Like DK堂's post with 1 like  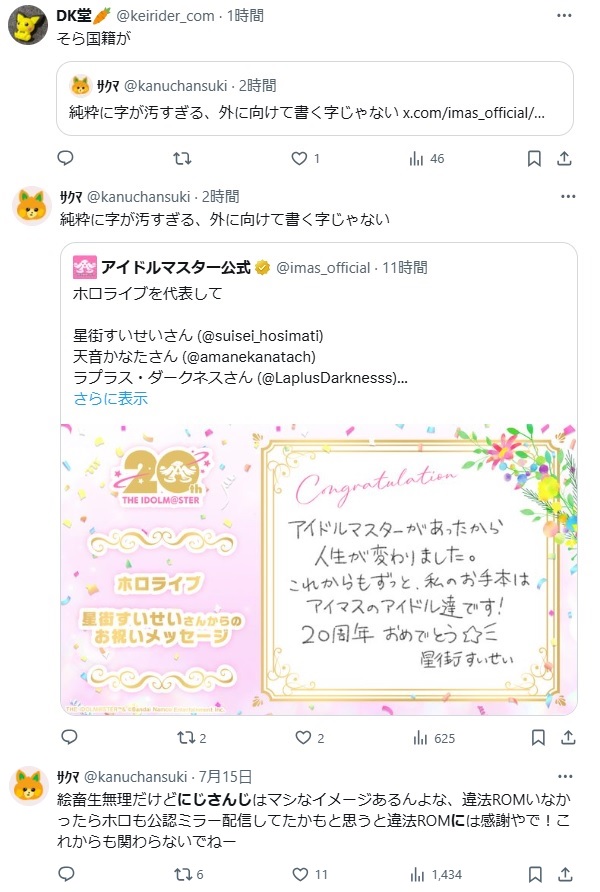click(305, 158)
